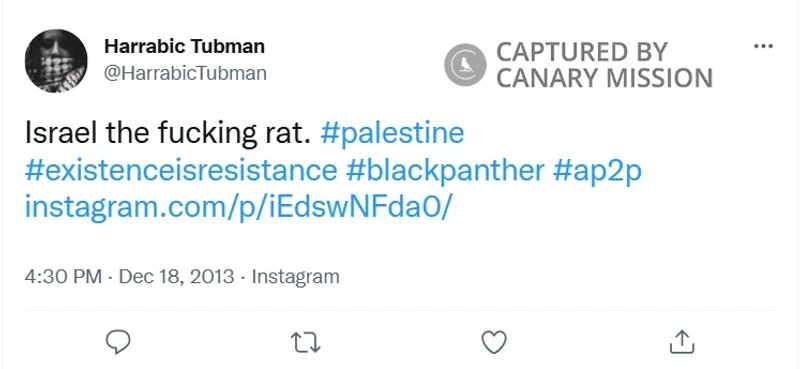Open the three-dot more options menu
This screenshot has width=800, height=369.
[763, 46]
